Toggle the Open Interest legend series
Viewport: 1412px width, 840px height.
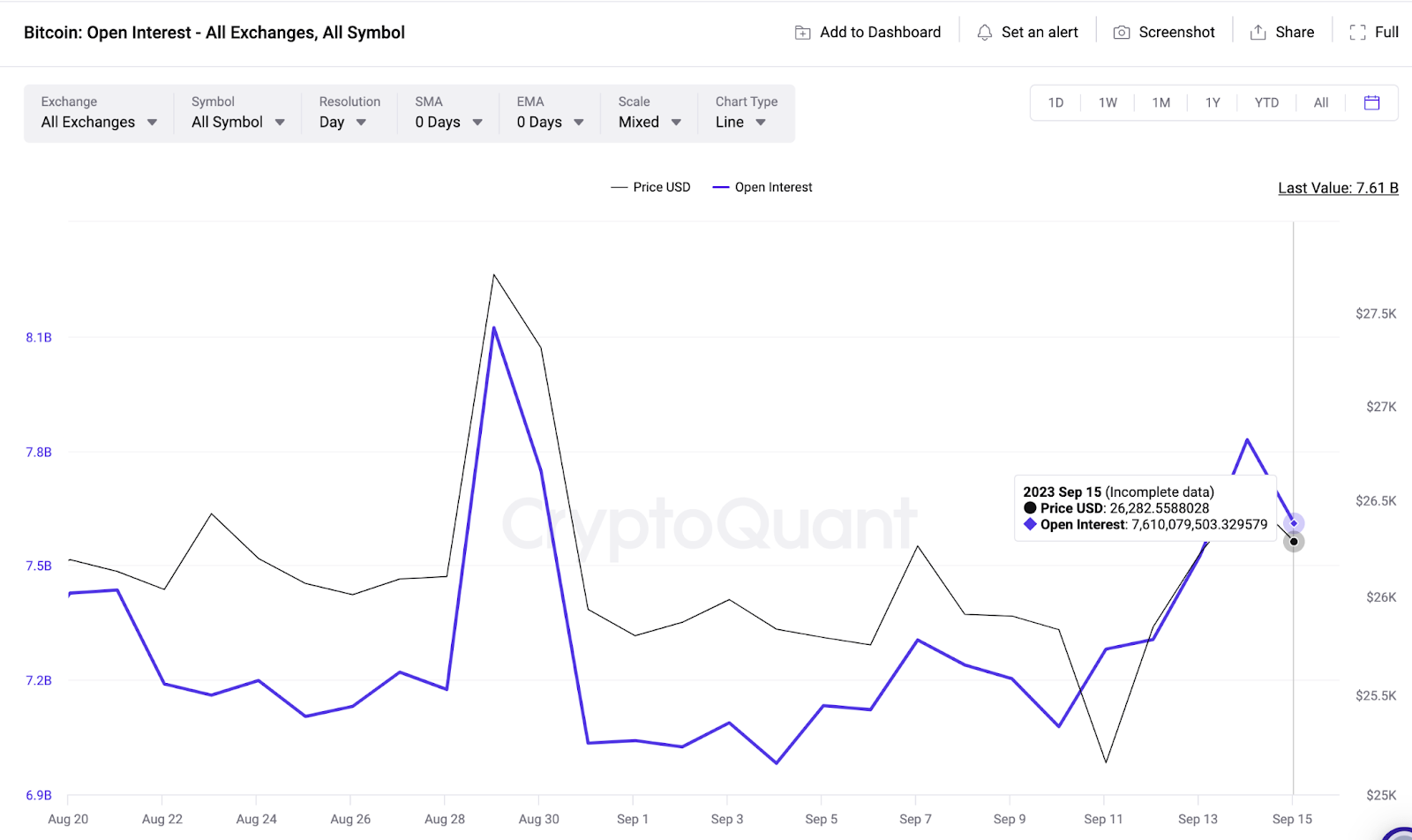762,187
